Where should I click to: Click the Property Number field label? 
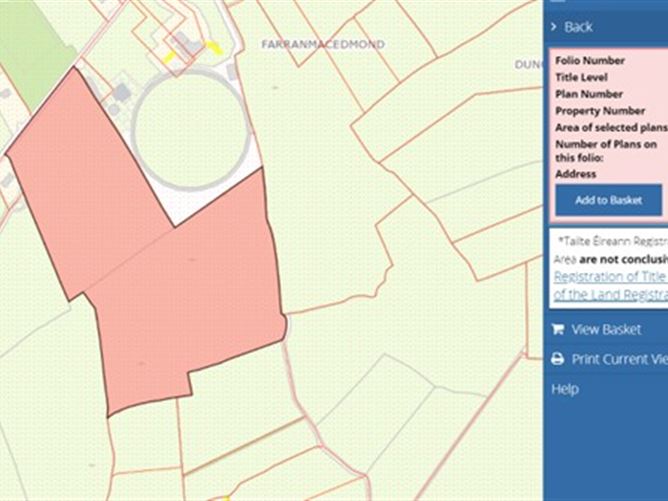(601, 111)
